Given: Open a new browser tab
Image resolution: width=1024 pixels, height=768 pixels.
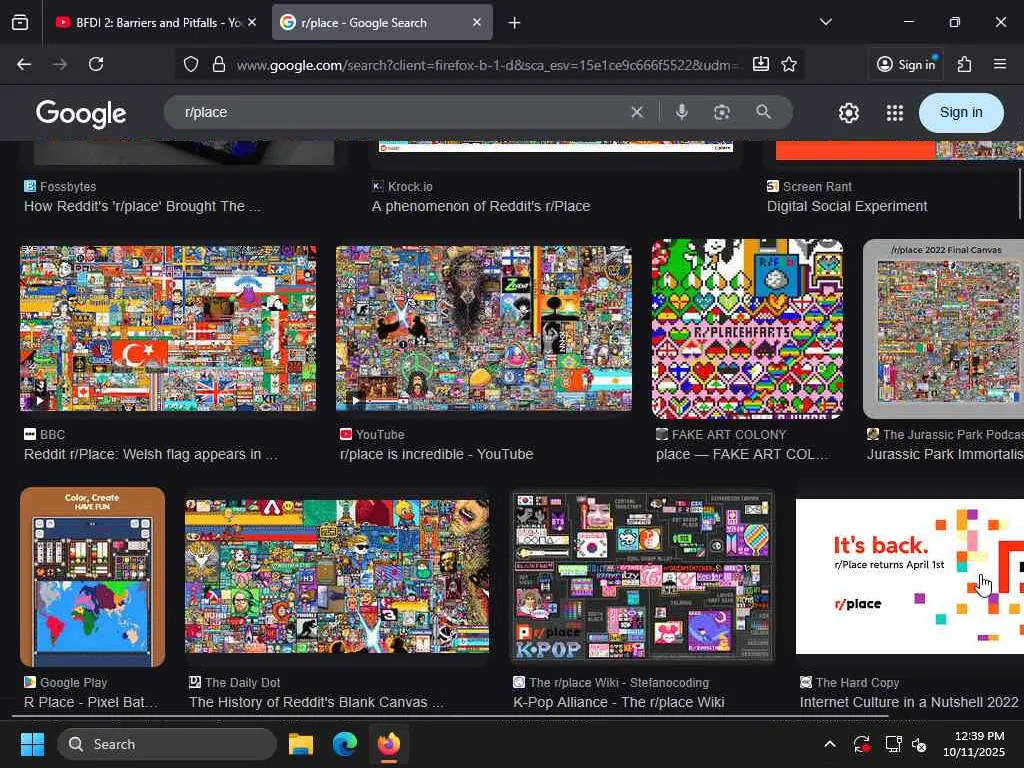Looking at the screenshot, I should [515, 23].
